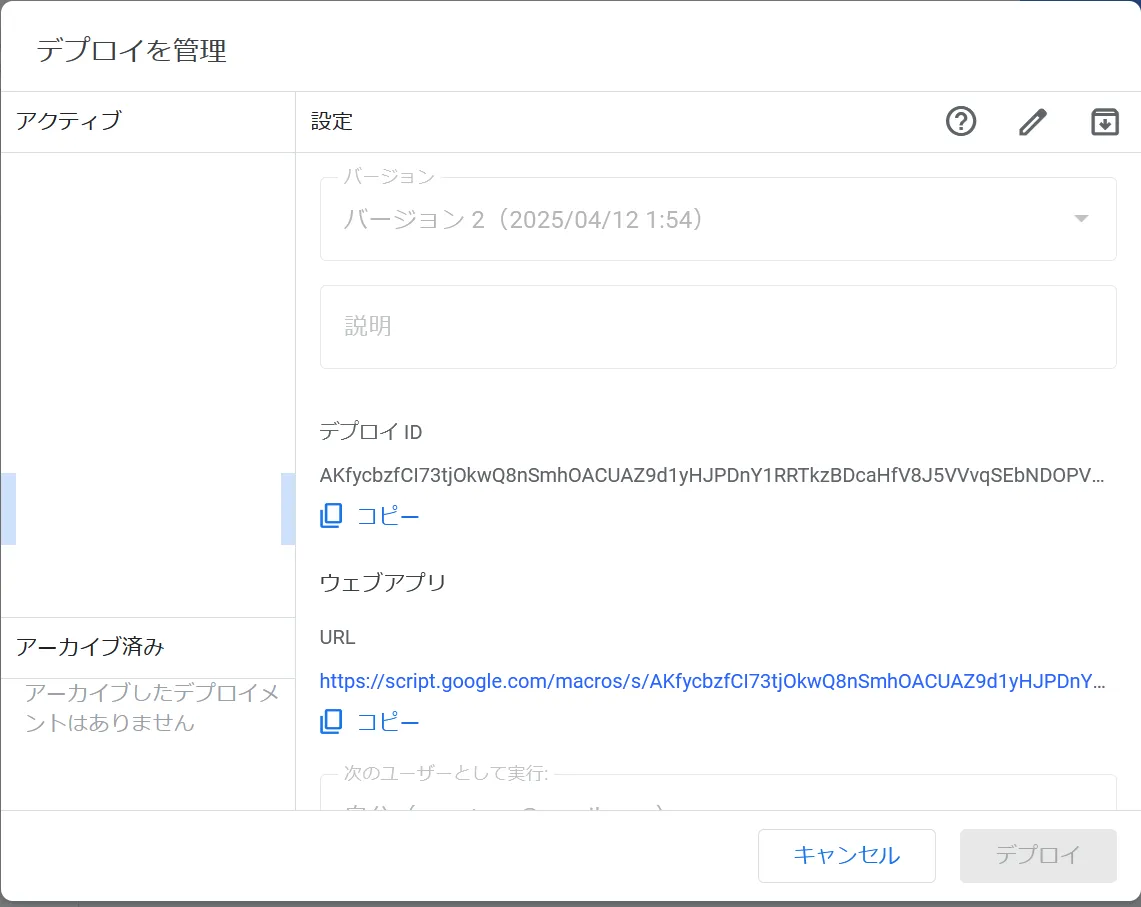Viewport: 1141px width, 907px height.
Task: Click the pencil edit deployment icon
Action: (1032, 122)
